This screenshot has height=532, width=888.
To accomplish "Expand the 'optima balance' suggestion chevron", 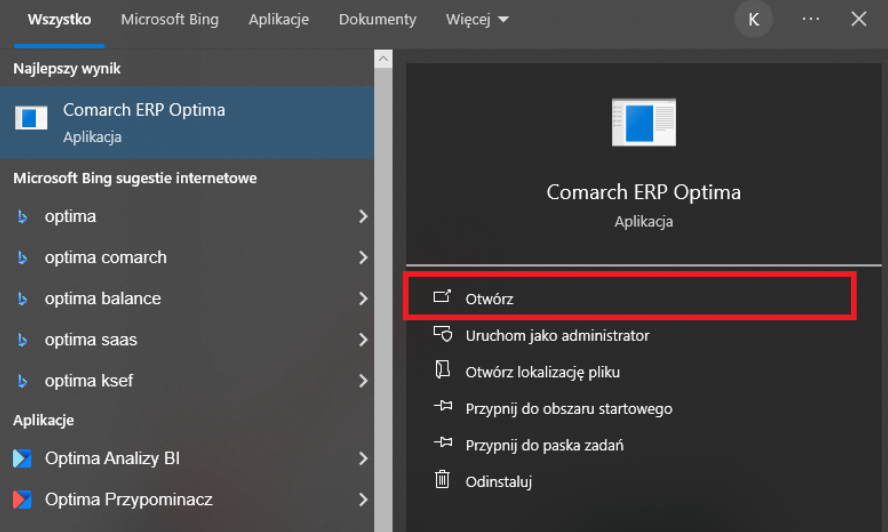I will (363, 299).
